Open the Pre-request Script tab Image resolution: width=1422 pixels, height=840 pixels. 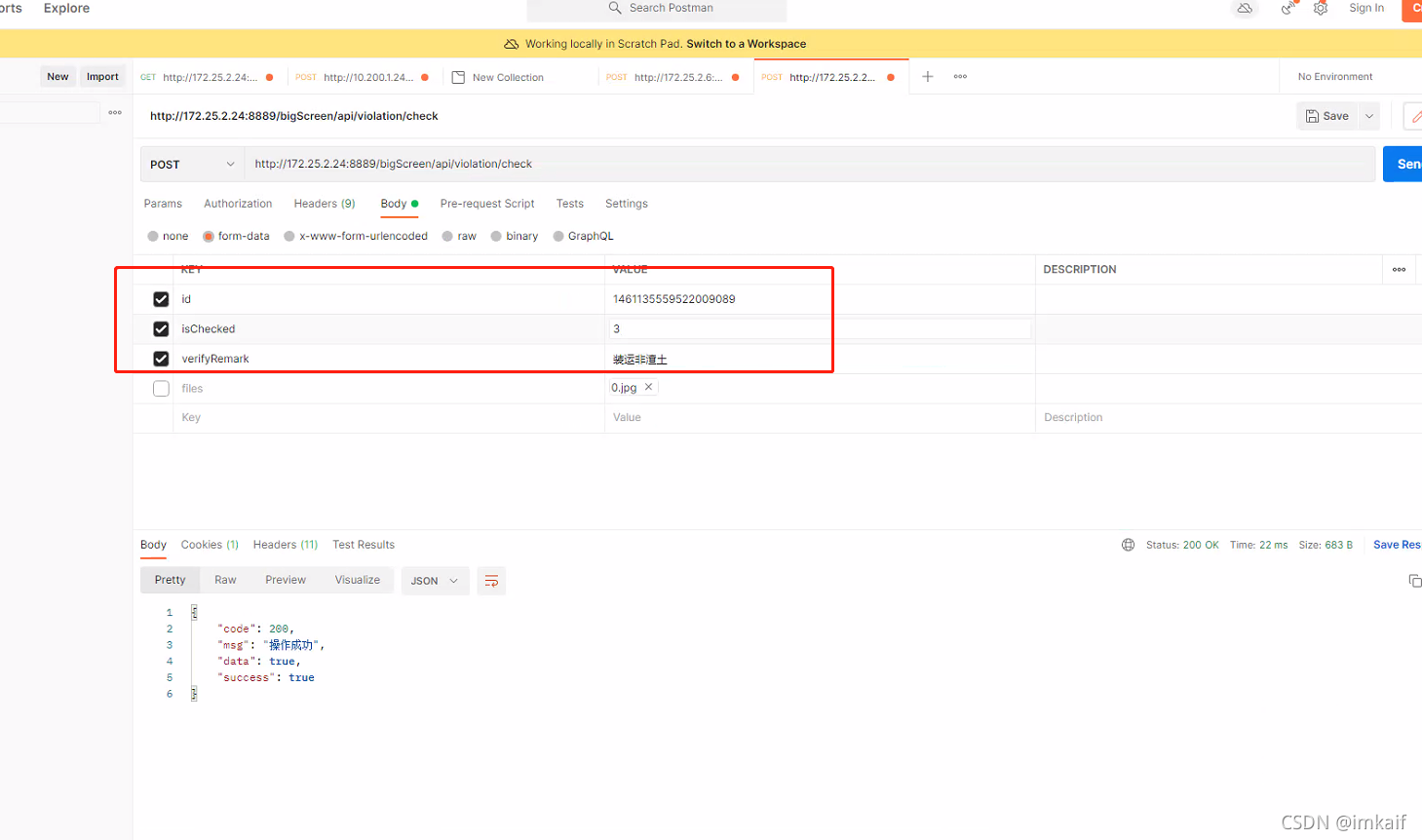[x=487, y=204]
